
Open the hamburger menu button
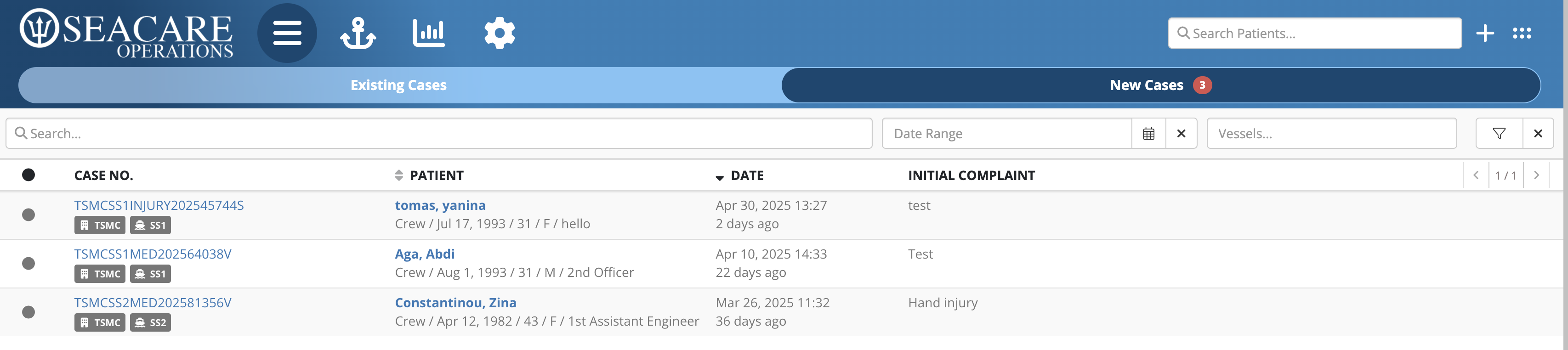click(287, 33)
